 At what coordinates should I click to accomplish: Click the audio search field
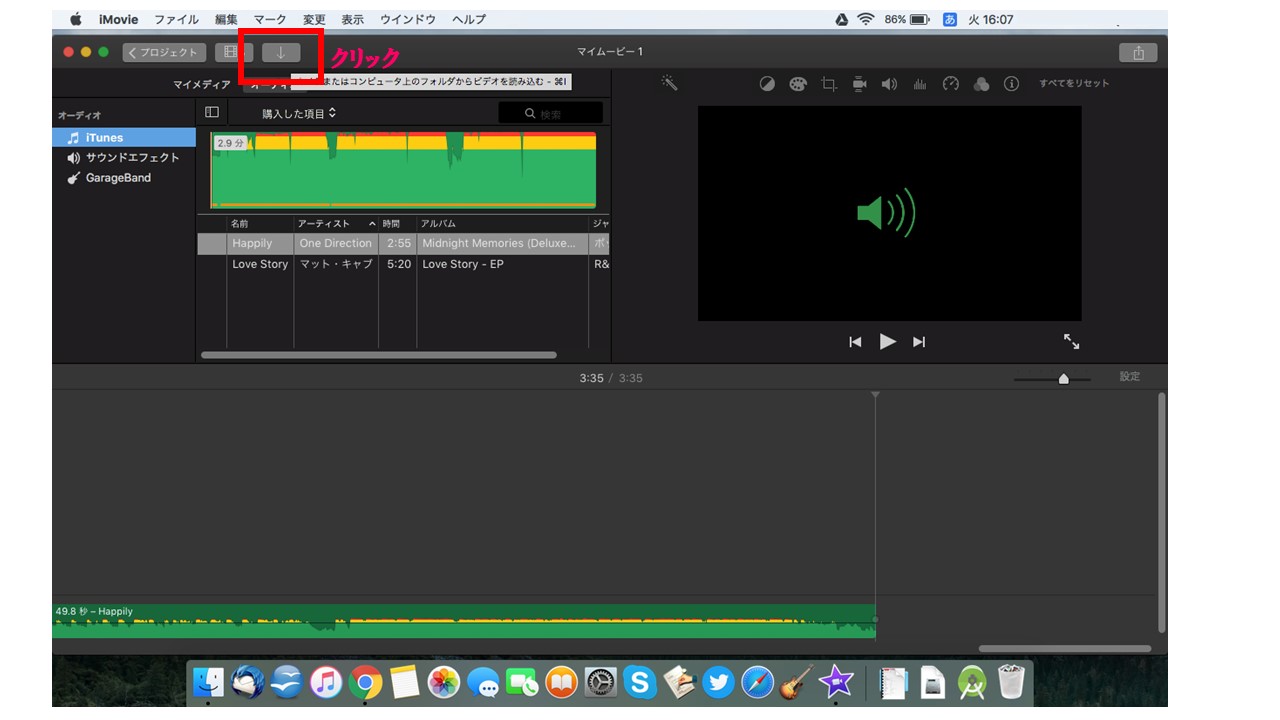point(551,114)
